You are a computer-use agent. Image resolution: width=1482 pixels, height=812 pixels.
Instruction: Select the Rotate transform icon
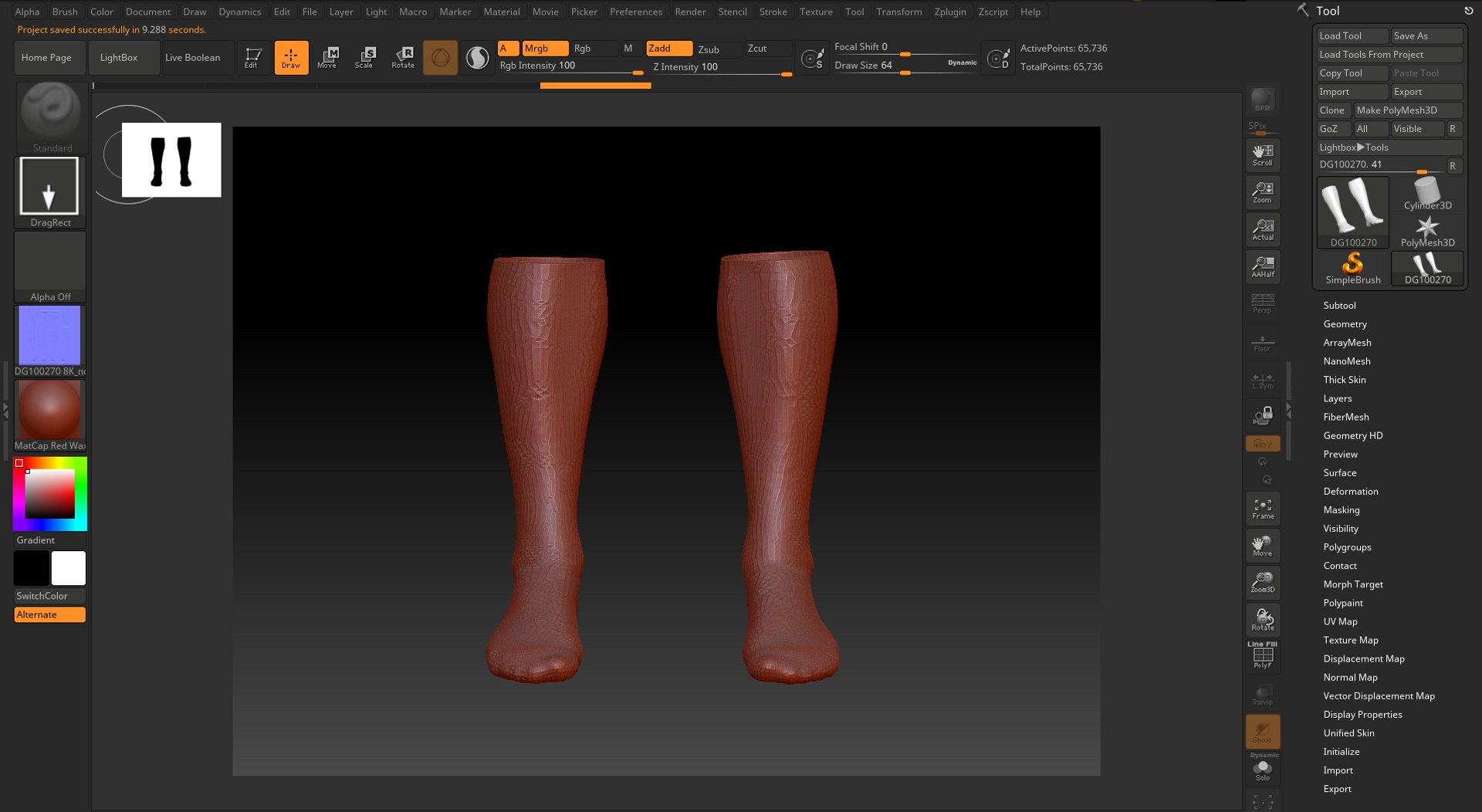(x=403, y=58)
